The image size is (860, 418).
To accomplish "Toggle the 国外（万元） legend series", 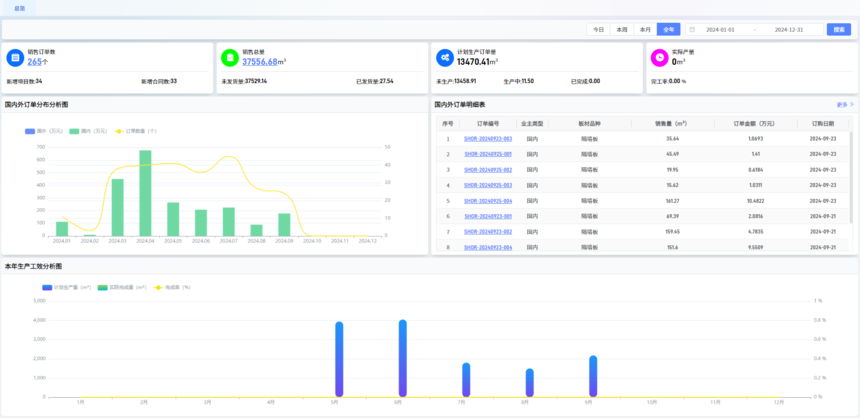I will [x=44, y=131].
